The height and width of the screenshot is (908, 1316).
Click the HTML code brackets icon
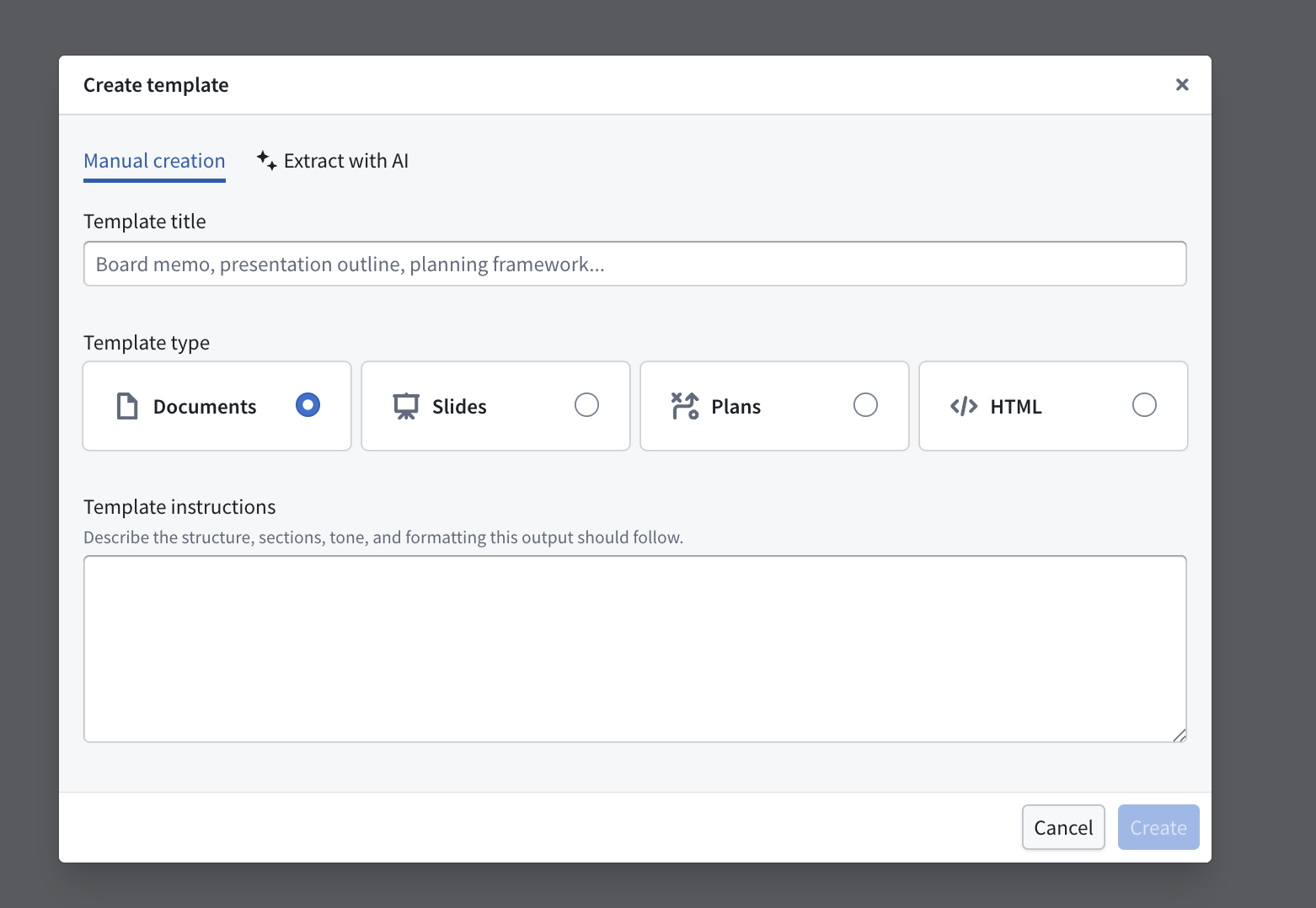[x=964, y=406]
